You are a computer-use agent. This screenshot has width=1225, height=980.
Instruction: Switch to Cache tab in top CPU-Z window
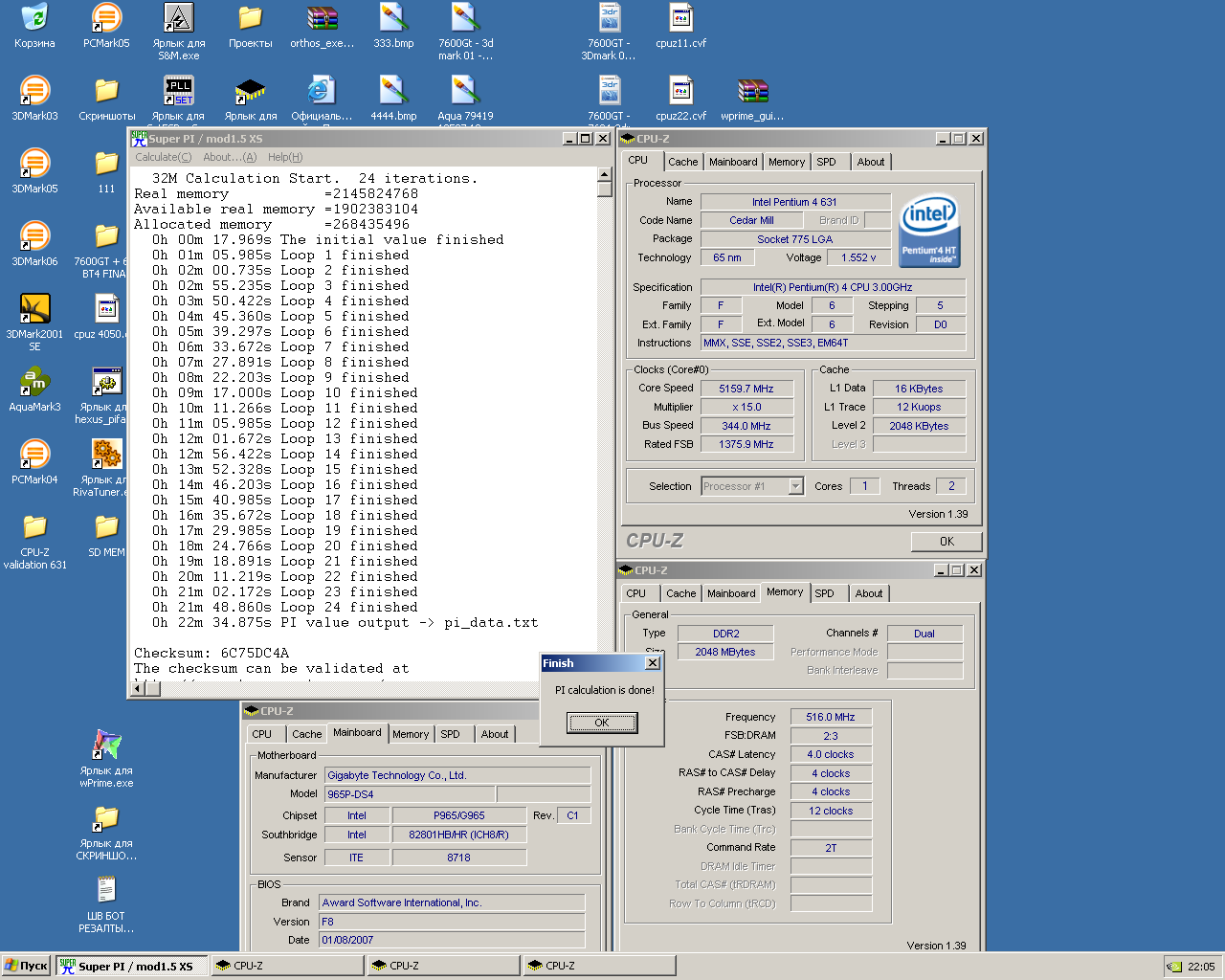(x=683, y=162)
